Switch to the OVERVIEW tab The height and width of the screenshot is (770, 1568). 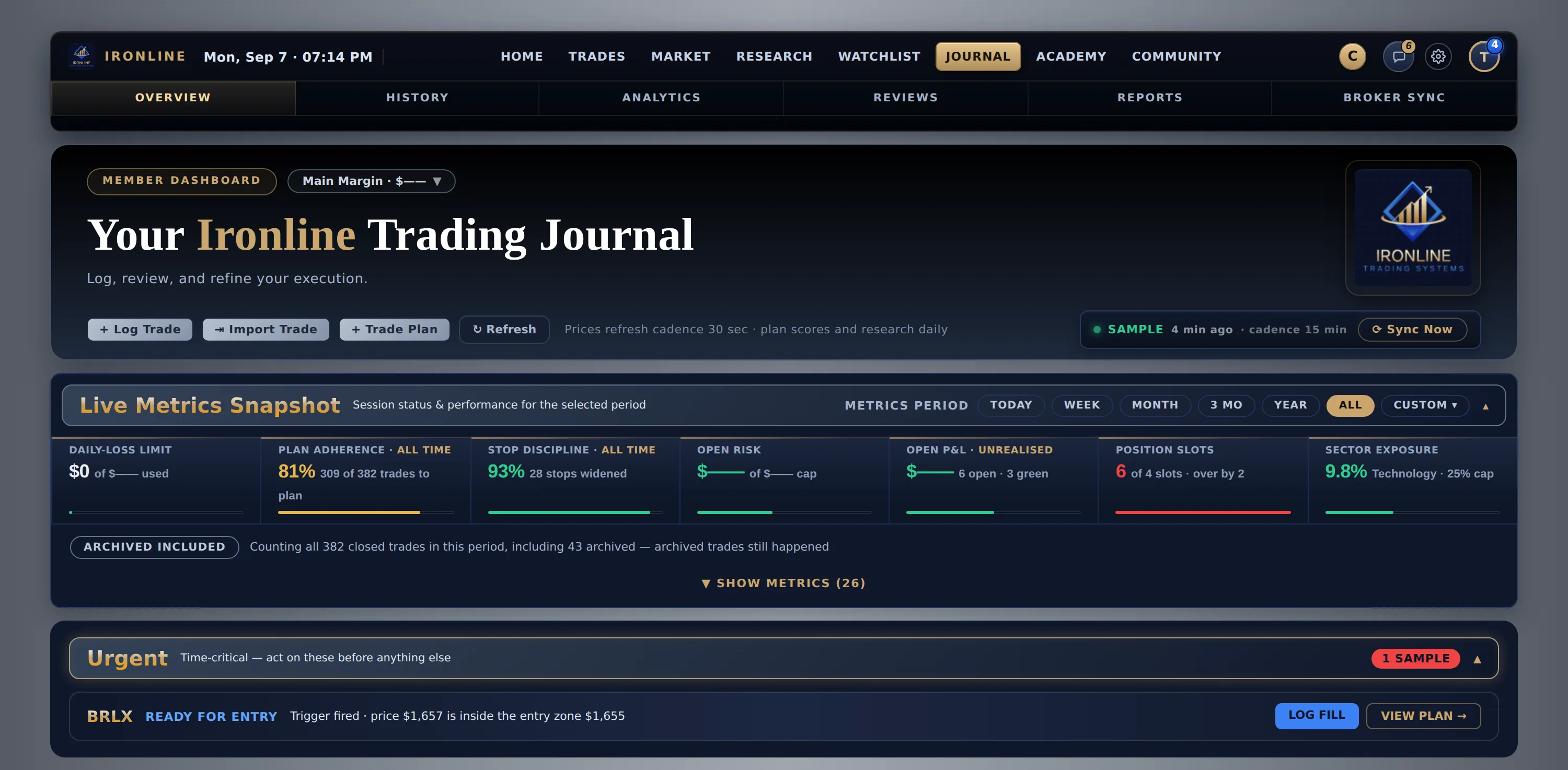173,98
